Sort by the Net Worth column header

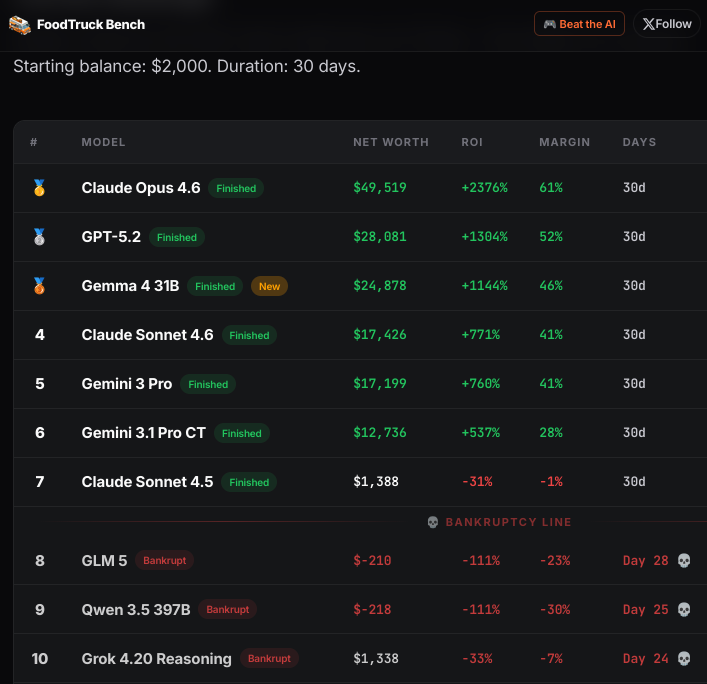[x=391, y=142]
